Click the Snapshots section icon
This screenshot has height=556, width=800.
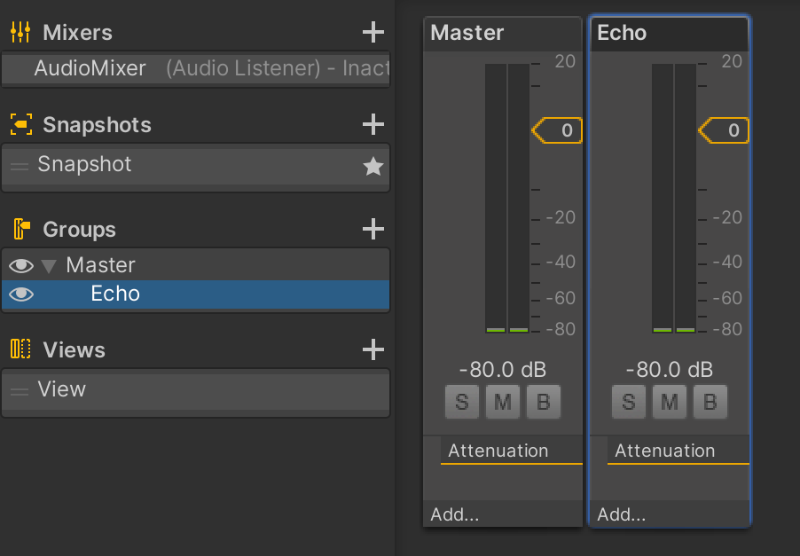point(20,125)
